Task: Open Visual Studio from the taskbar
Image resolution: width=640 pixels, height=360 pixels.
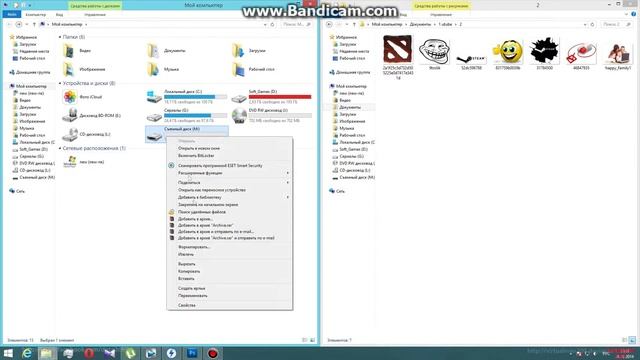Action: click(109, 353)
